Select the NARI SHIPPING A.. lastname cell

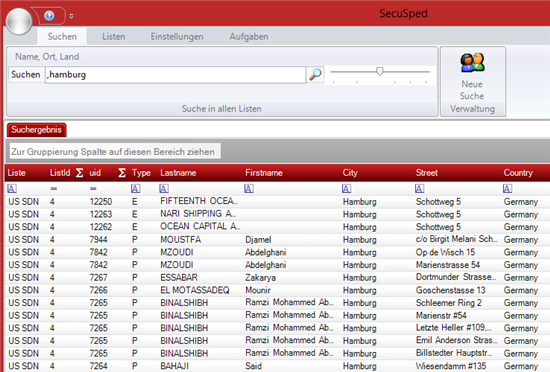click(x=198, y=214)
